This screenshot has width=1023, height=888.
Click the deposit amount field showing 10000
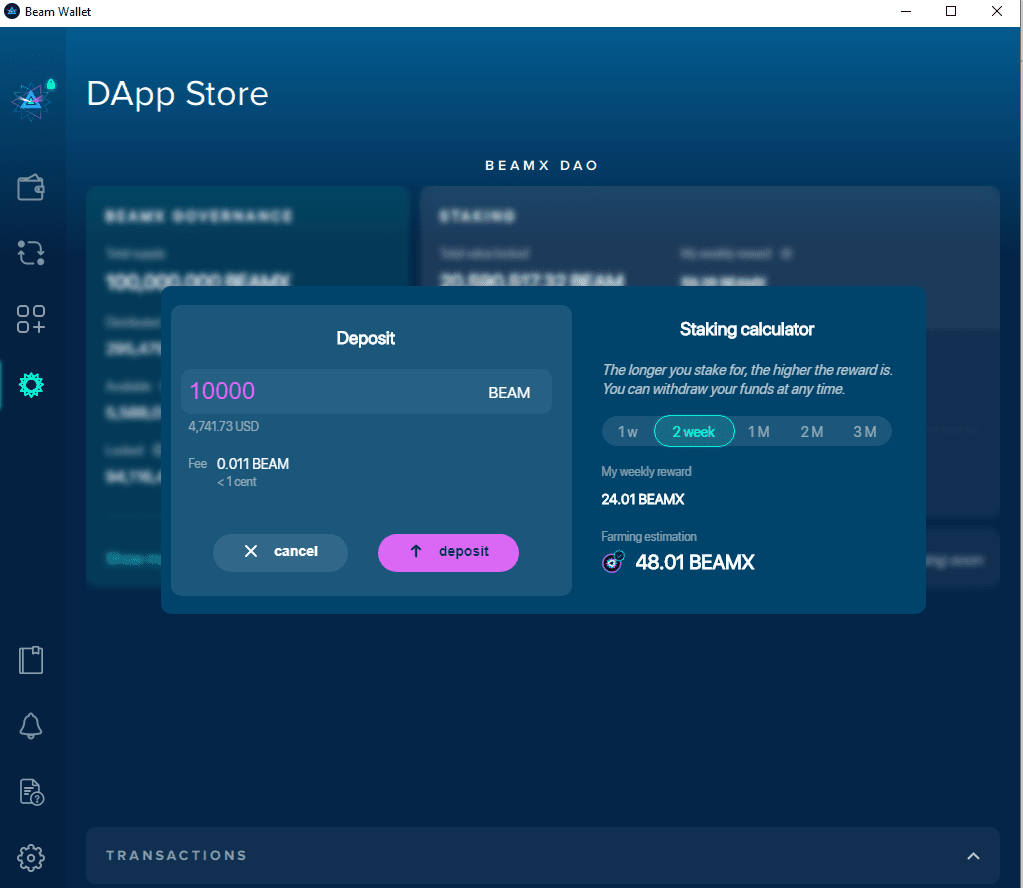pos(330,392)
